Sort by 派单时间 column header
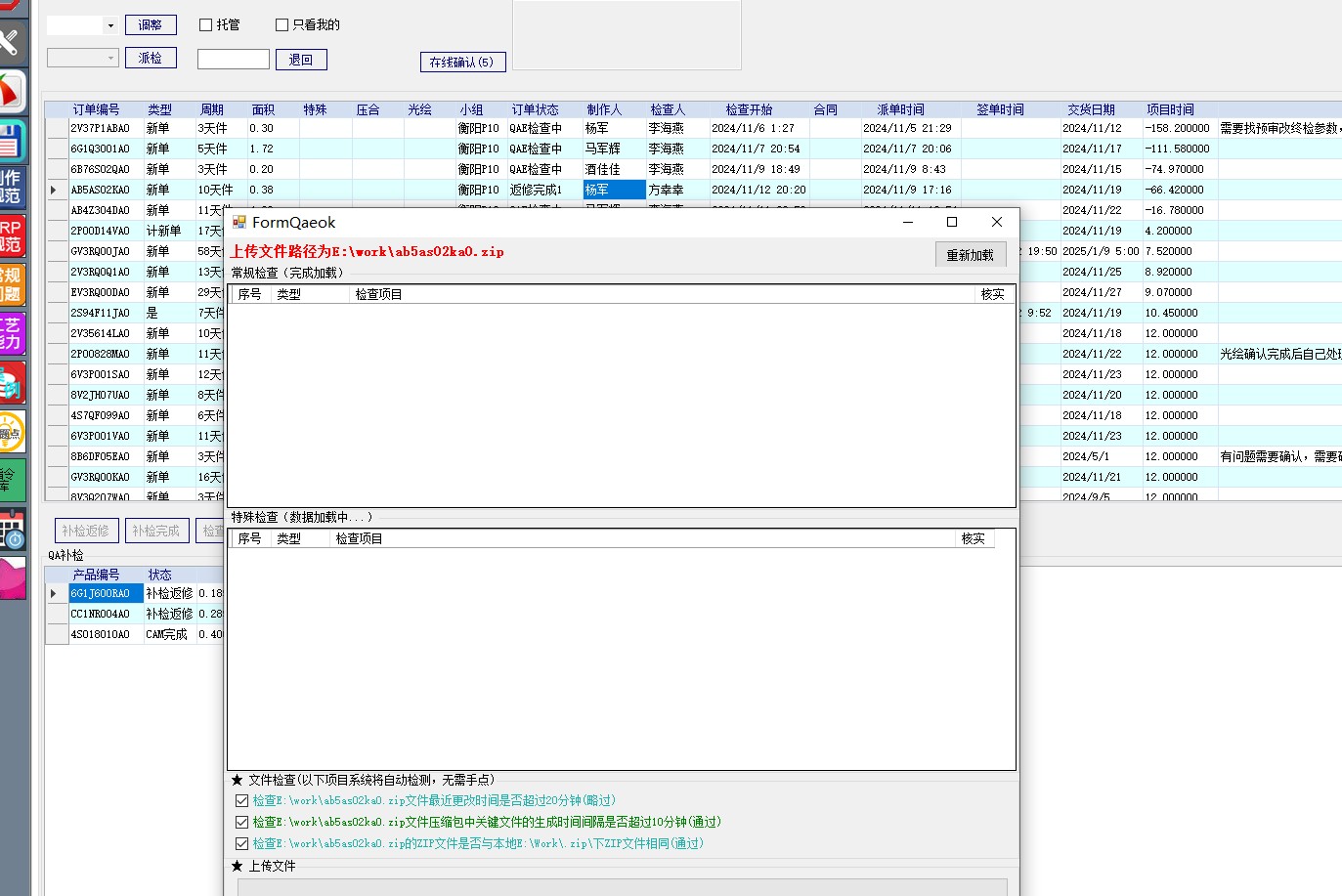Screen dimensions: 1342x896 point(900,109)
